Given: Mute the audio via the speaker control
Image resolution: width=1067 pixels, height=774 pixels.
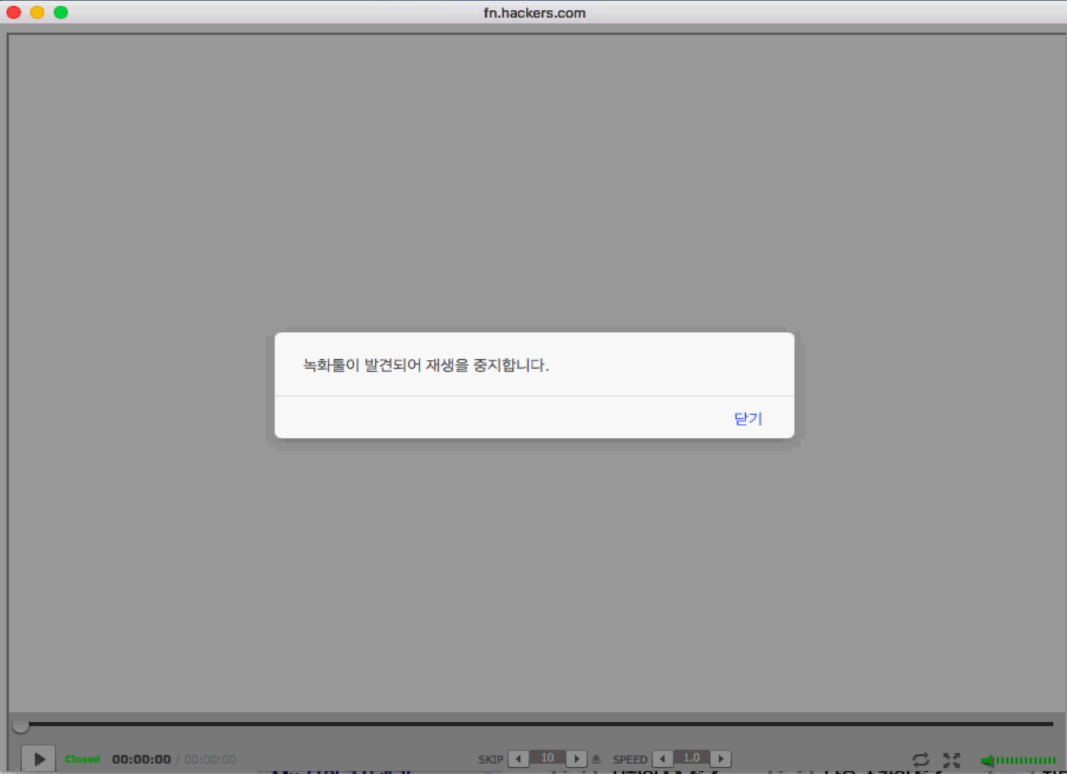Looking at the screenshot, I should coord(986,760).
